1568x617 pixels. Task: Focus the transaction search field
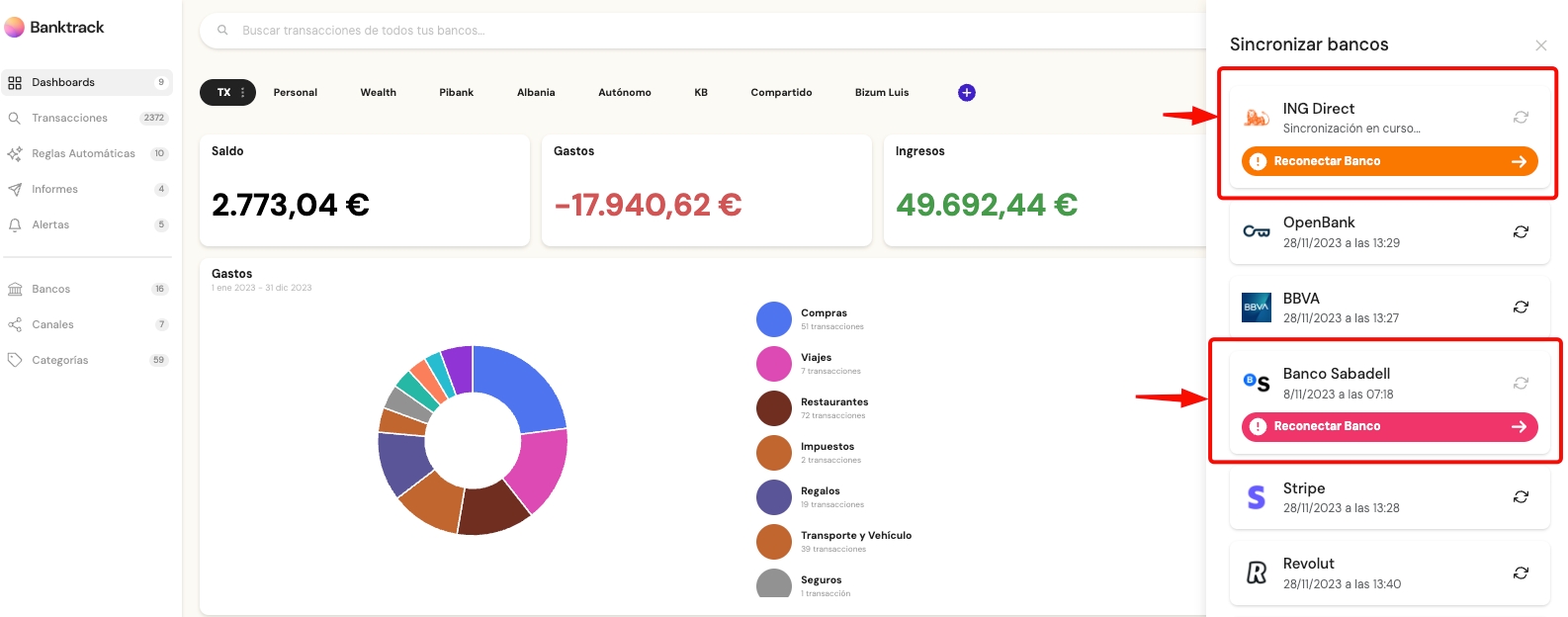[692, 31]
